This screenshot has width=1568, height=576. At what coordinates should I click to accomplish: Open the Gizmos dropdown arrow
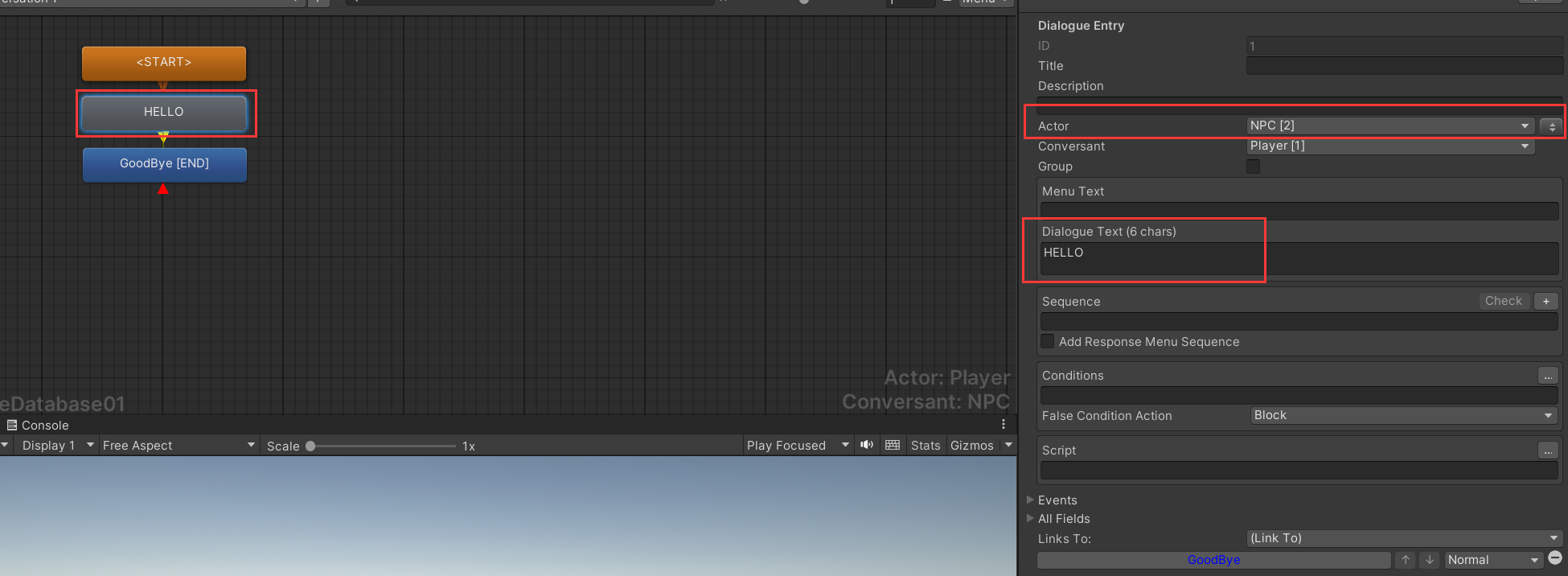(x=1008, y=445)
